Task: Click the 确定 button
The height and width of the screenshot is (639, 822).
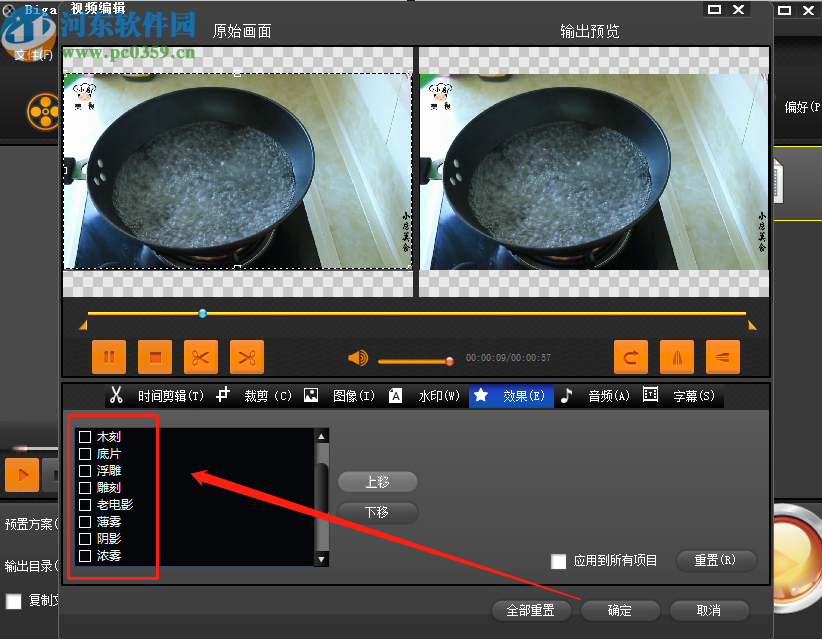Action: pyautogui.click(x=620, y=611)
